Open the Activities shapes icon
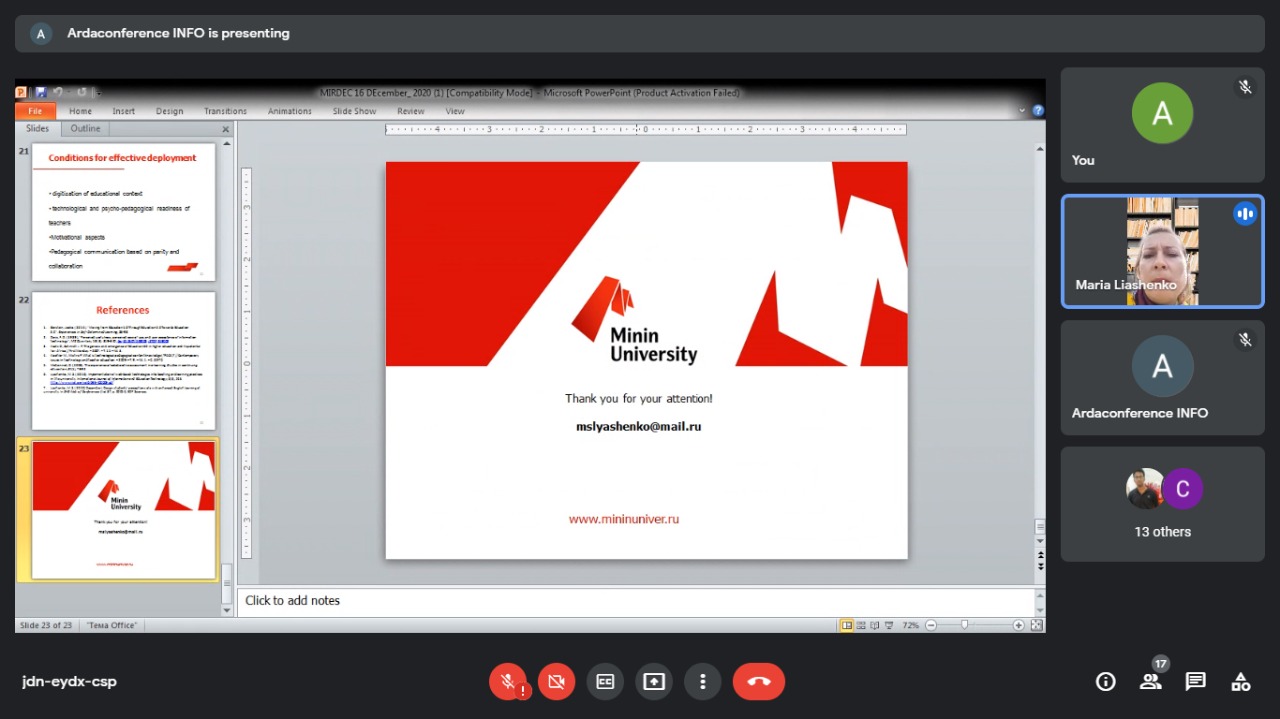This screenshot has height=719, width=1280. click(x=1241, y=682)
